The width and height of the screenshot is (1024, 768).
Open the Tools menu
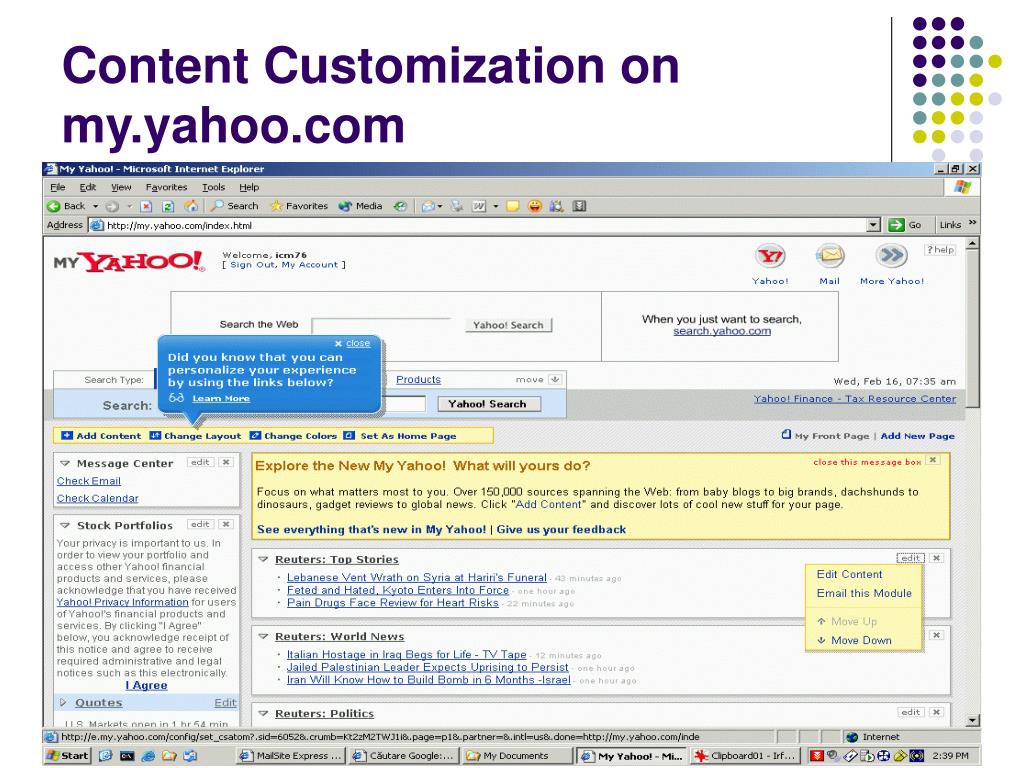[x=214, y=187]
